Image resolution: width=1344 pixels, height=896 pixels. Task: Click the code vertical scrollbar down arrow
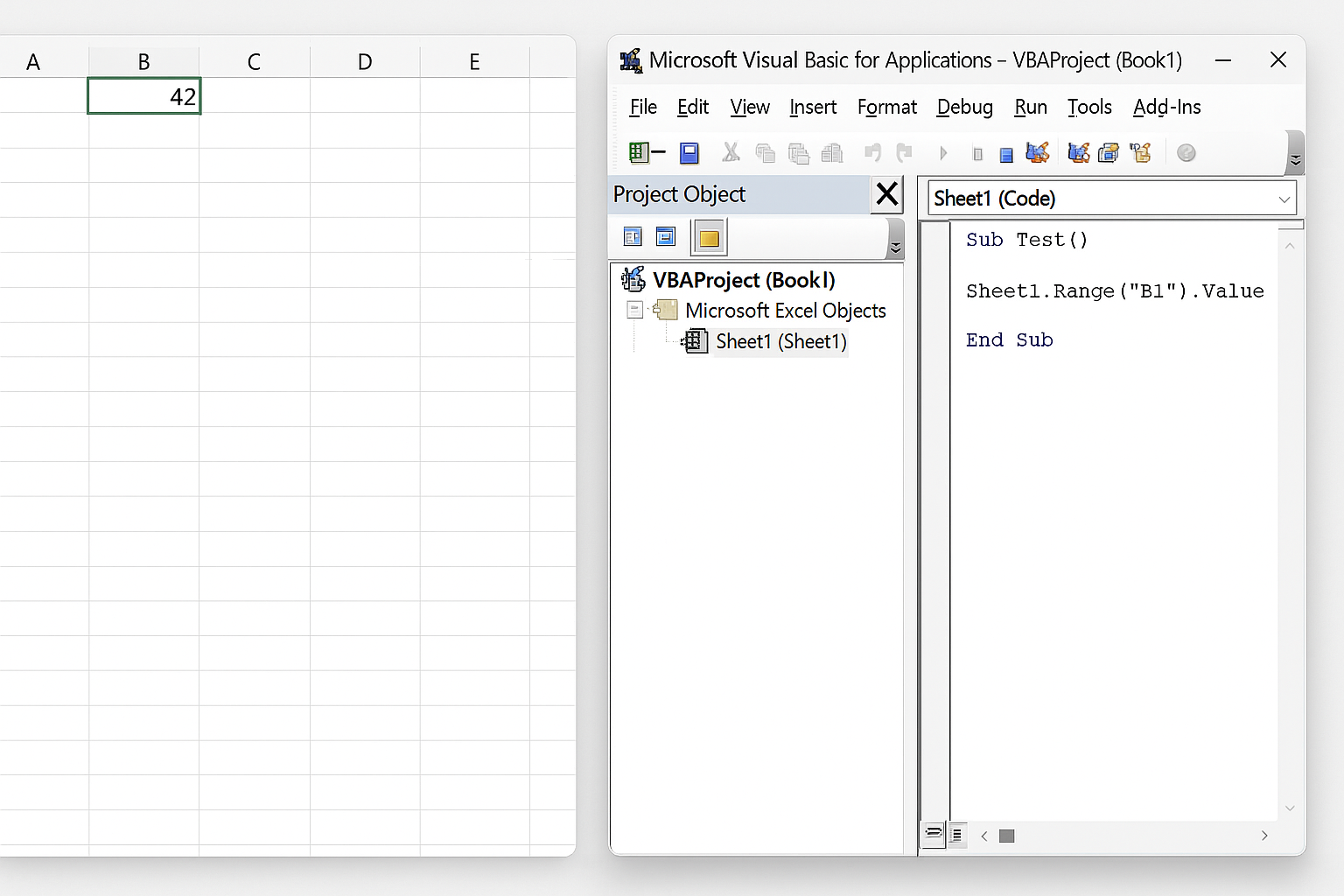point(1290,808)
